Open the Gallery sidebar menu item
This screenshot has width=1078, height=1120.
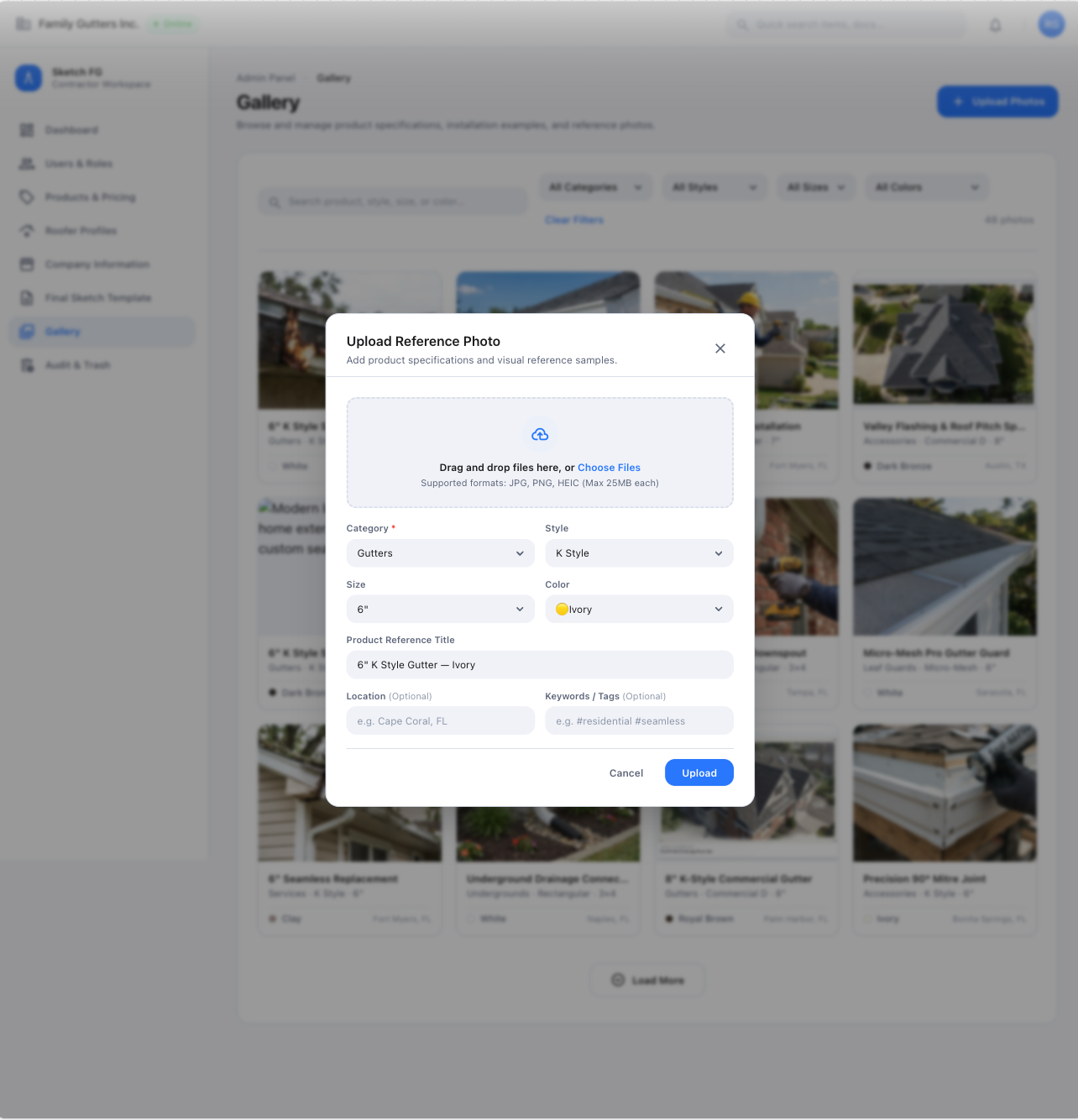coord(102,332)
